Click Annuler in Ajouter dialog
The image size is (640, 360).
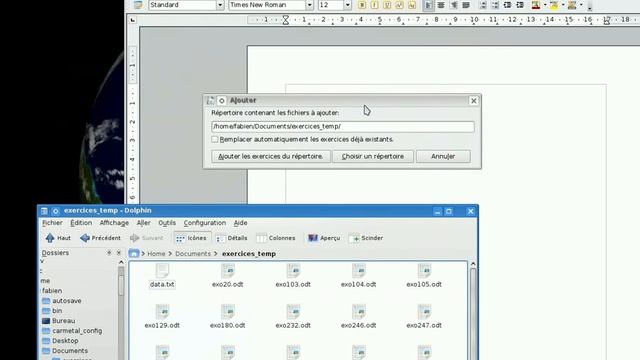[443, 156]
